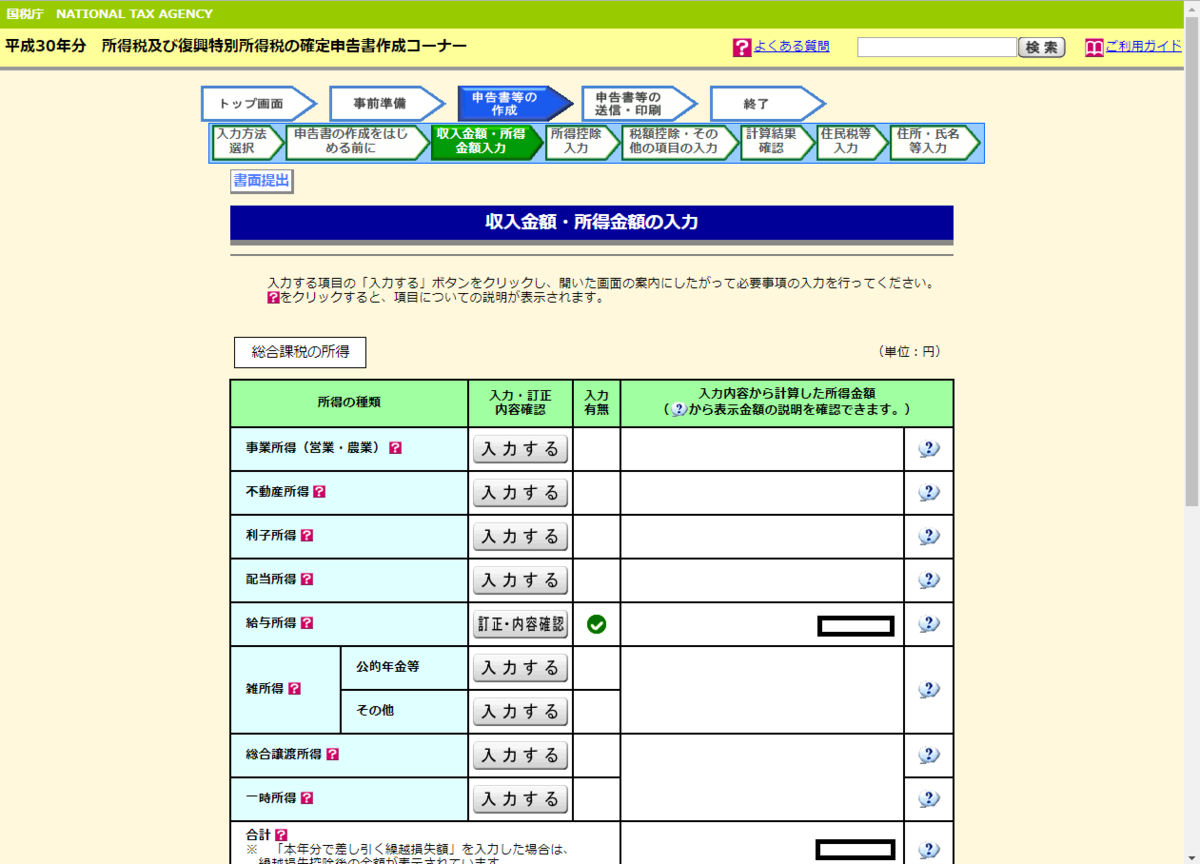Show amount explanation bubble for 配当所得 row
This screenshot has height=864, width=1200.
[x=929, y=580]
